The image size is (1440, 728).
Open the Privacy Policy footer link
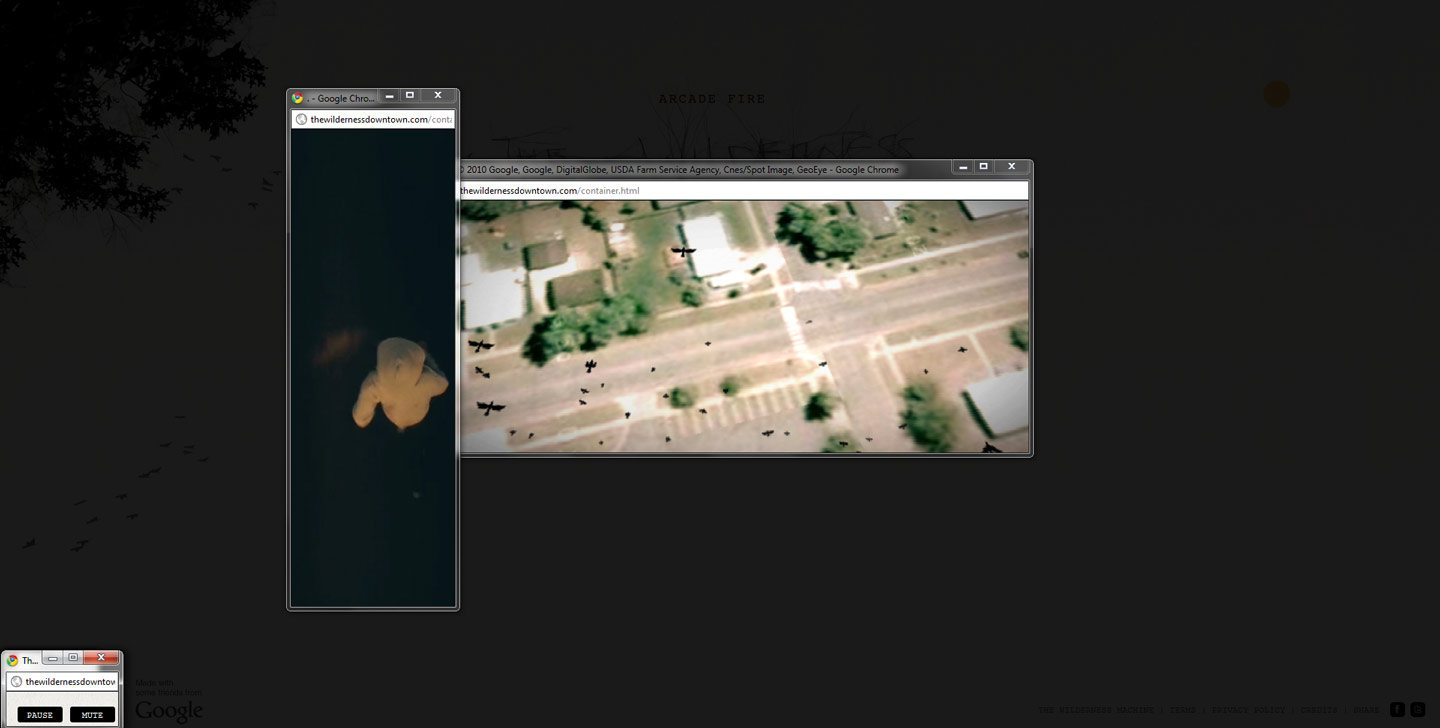(x=1248, y=710)
